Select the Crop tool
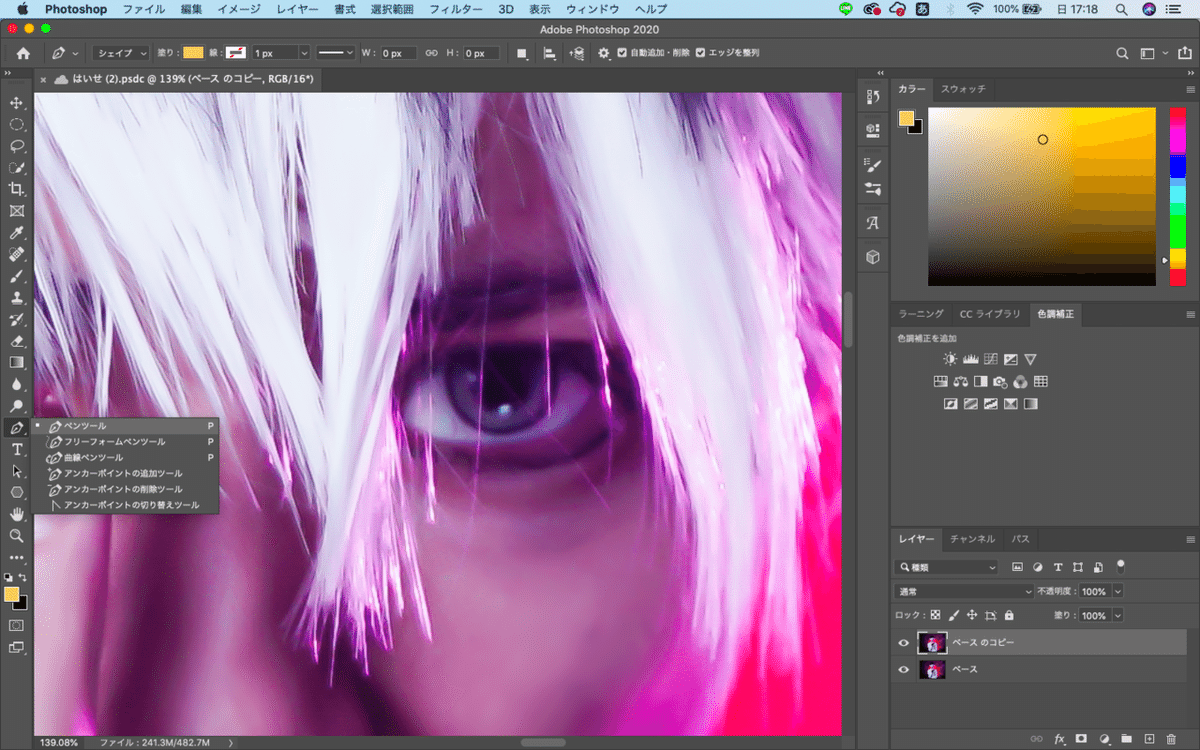 click(16, 189)
